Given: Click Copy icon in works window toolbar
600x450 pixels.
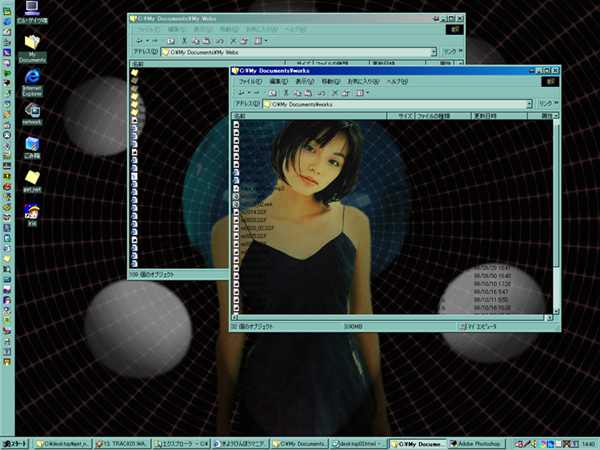Looking at the screenshot, I should pos(297,93).
